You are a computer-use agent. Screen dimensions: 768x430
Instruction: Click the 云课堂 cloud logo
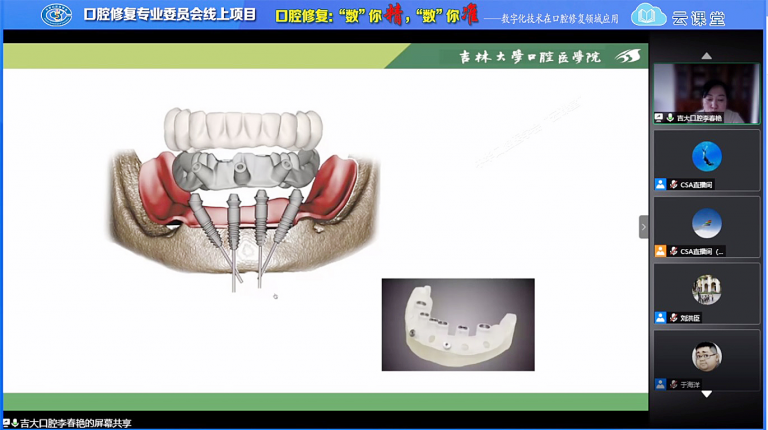[x=649, y=15]
